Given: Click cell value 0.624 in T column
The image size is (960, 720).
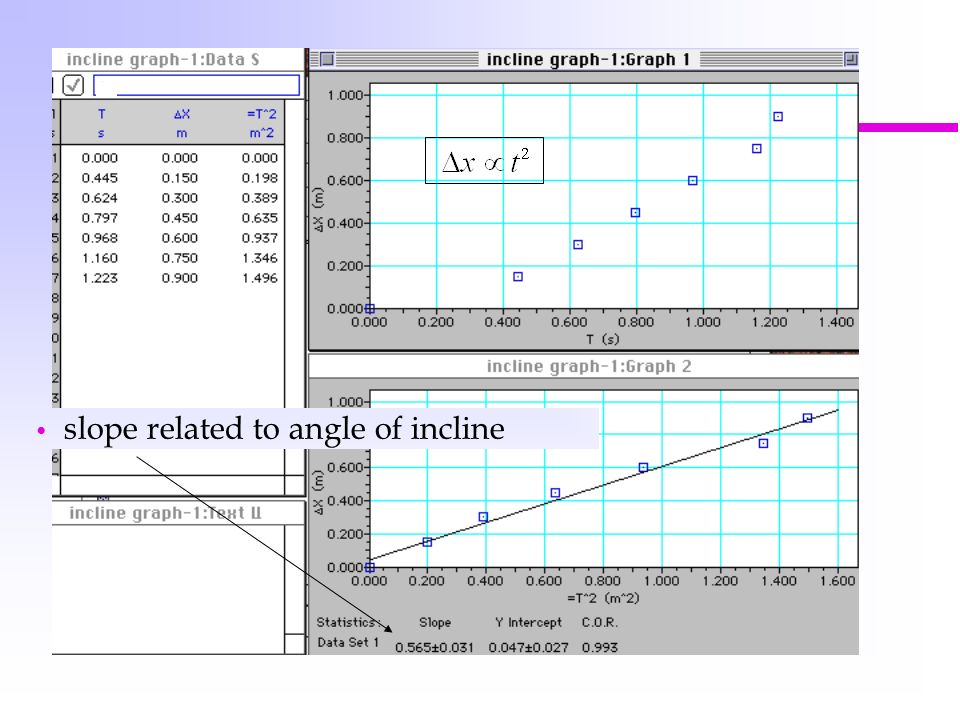Looking at the screenshot, I should coord(100,198).
